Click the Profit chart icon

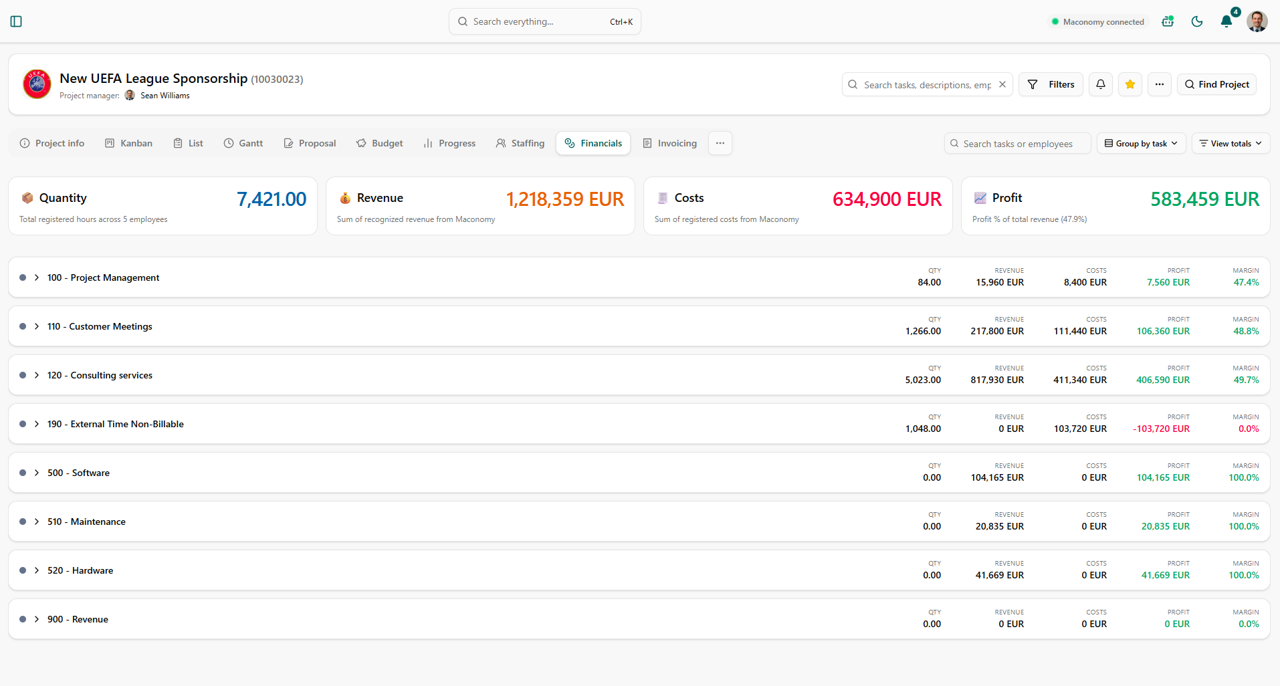click(980, 198)
